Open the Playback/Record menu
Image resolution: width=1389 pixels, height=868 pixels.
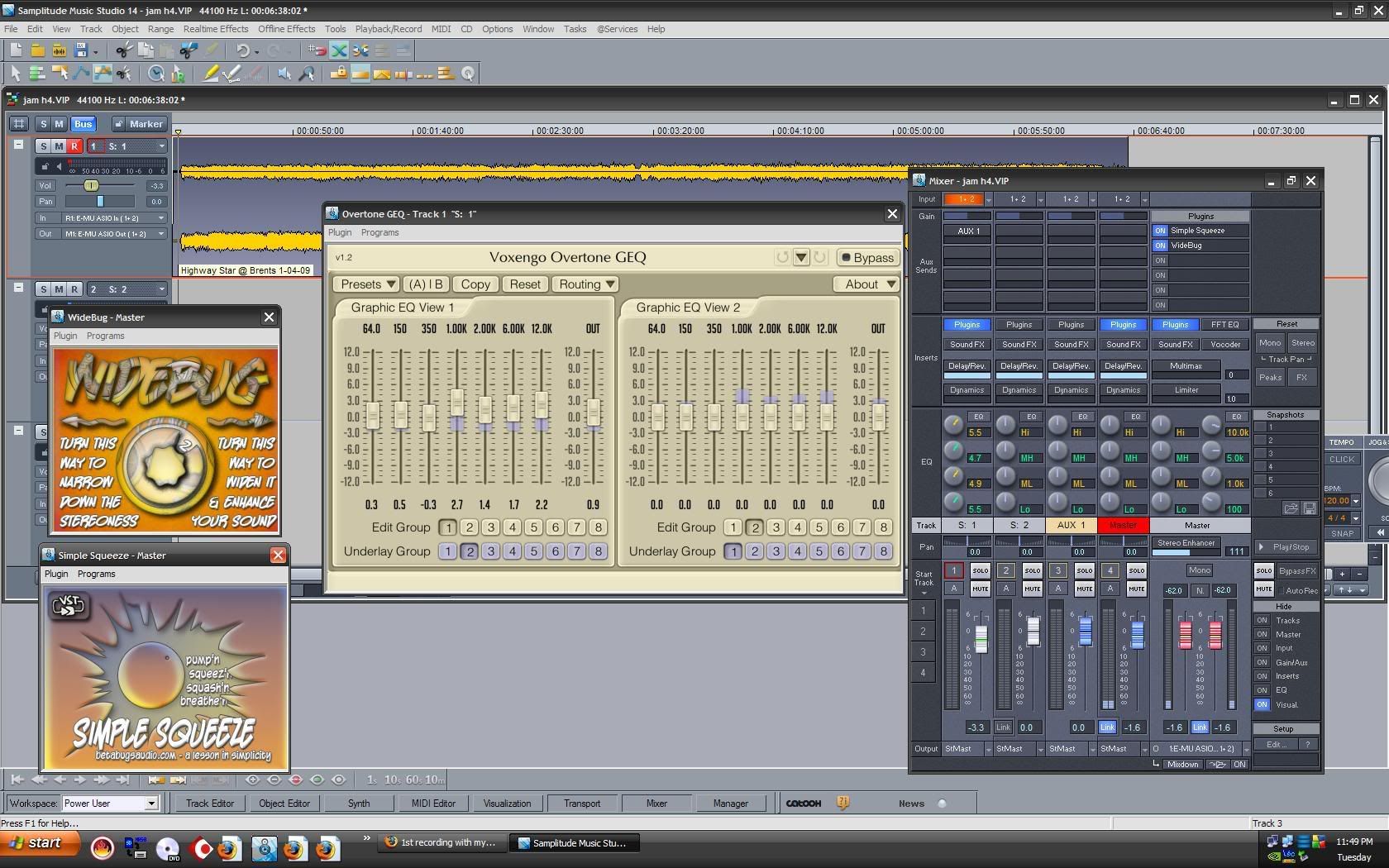tap(389, 29)
